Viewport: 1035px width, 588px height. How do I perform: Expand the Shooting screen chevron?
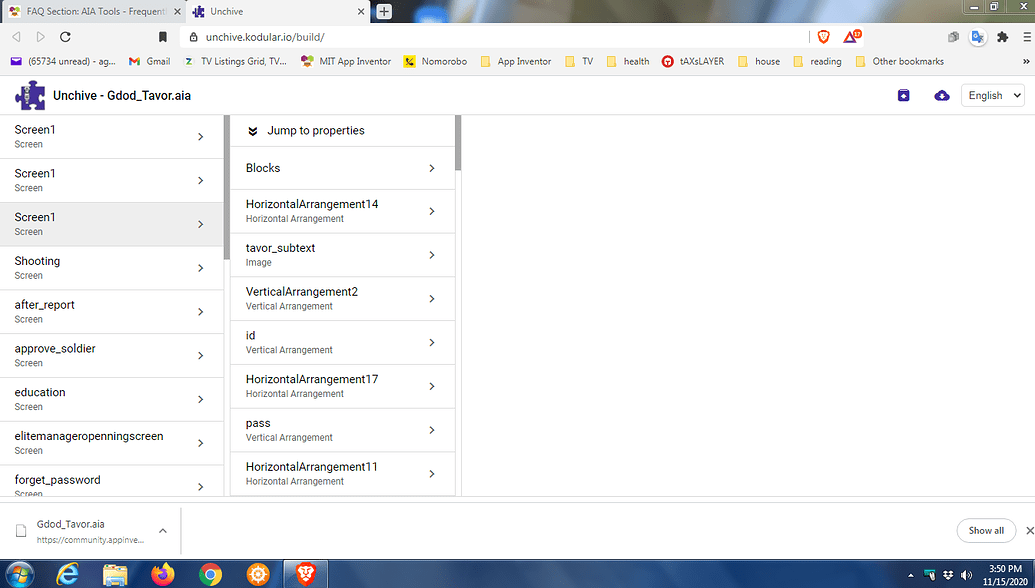(201, 268)
